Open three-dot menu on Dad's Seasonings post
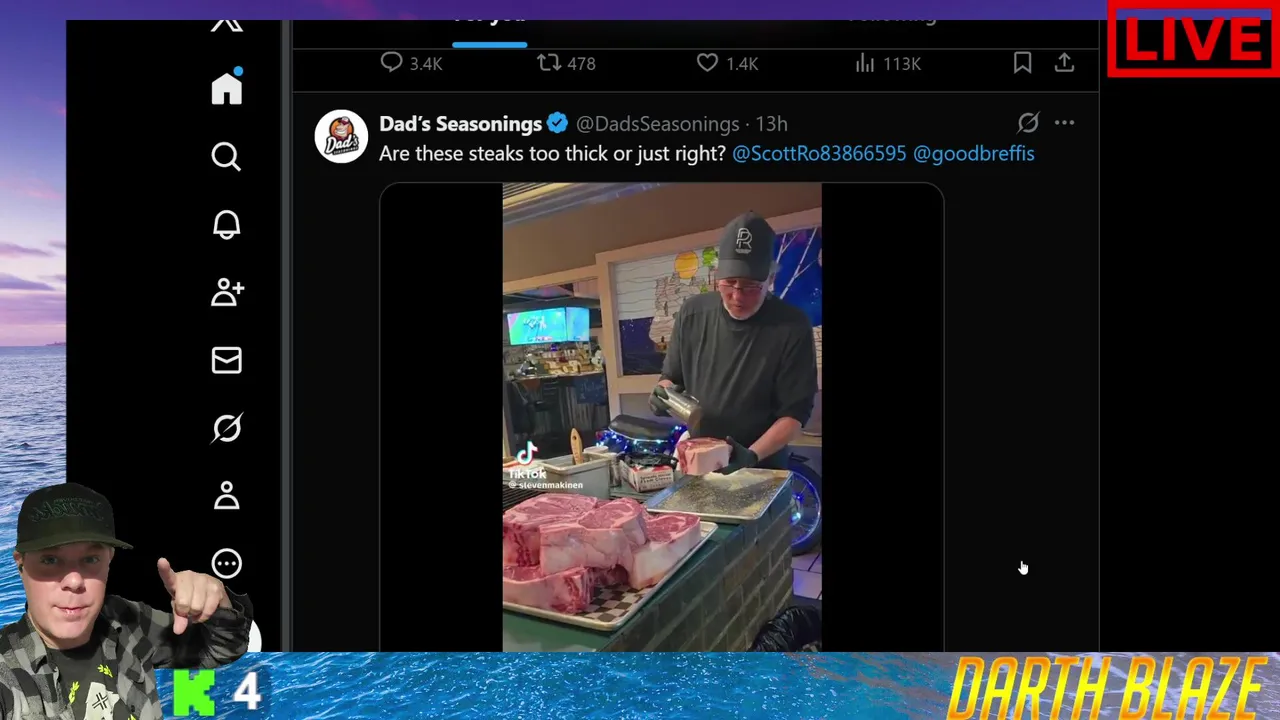 click(1064, 123)
